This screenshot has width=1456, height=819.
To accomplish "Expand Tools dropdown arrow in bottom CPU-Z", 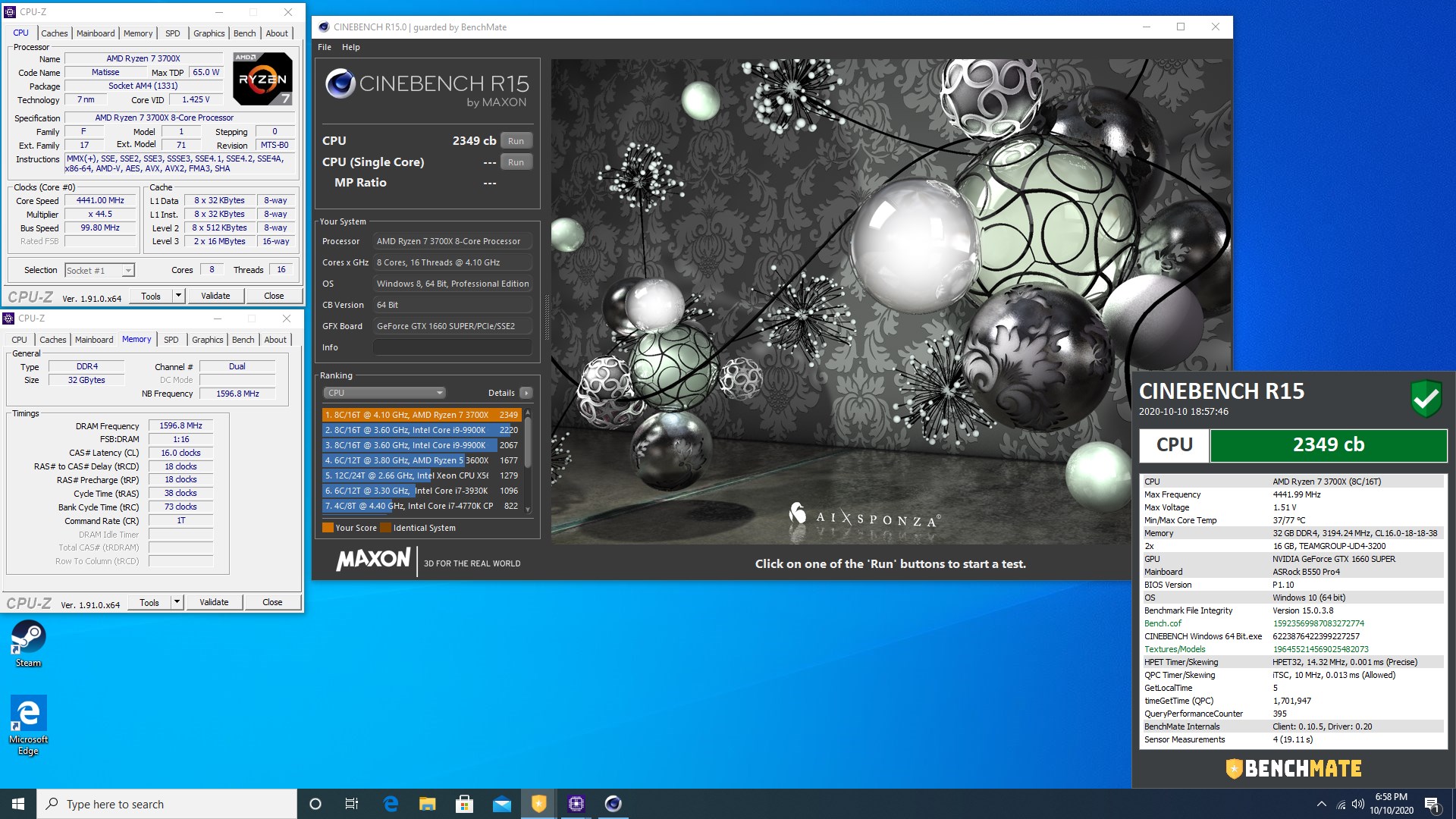I will click(x=177, y=602).
